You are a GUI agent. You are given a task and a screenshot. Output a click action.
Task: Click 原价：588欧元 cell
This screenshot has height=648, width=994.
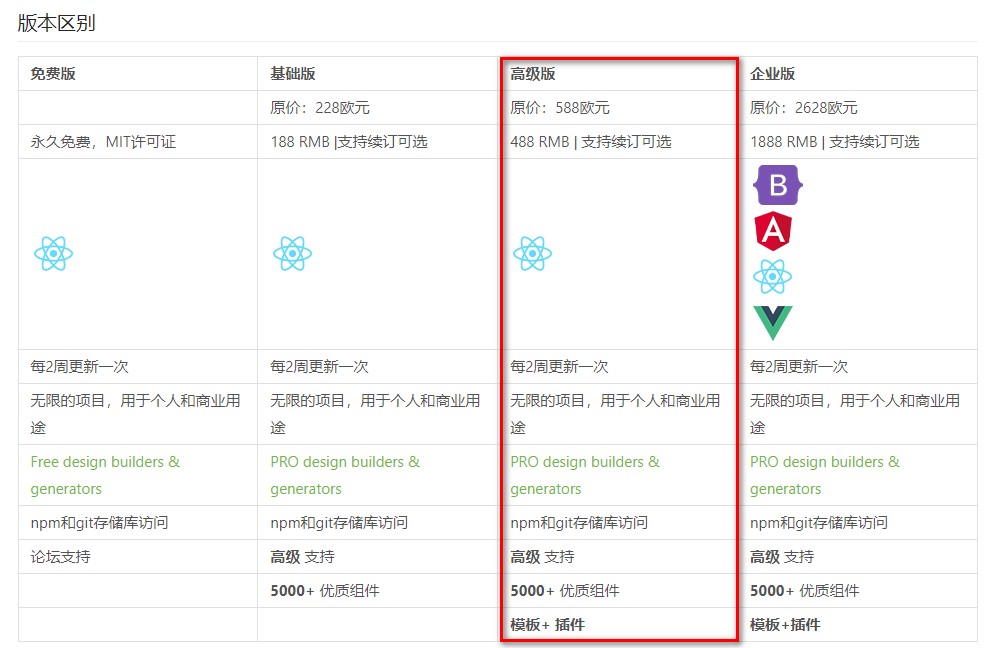[560, 108]
